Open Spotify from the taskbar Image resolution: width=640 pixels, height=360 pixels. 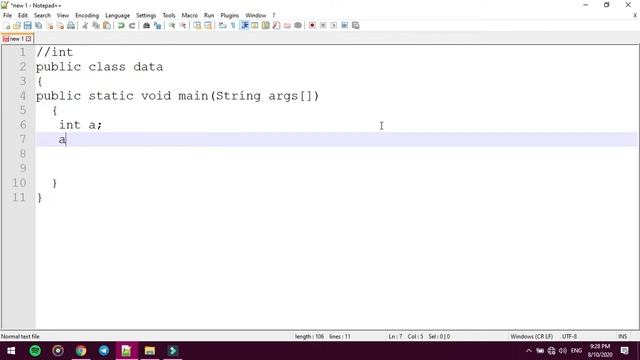pos(35,351)
